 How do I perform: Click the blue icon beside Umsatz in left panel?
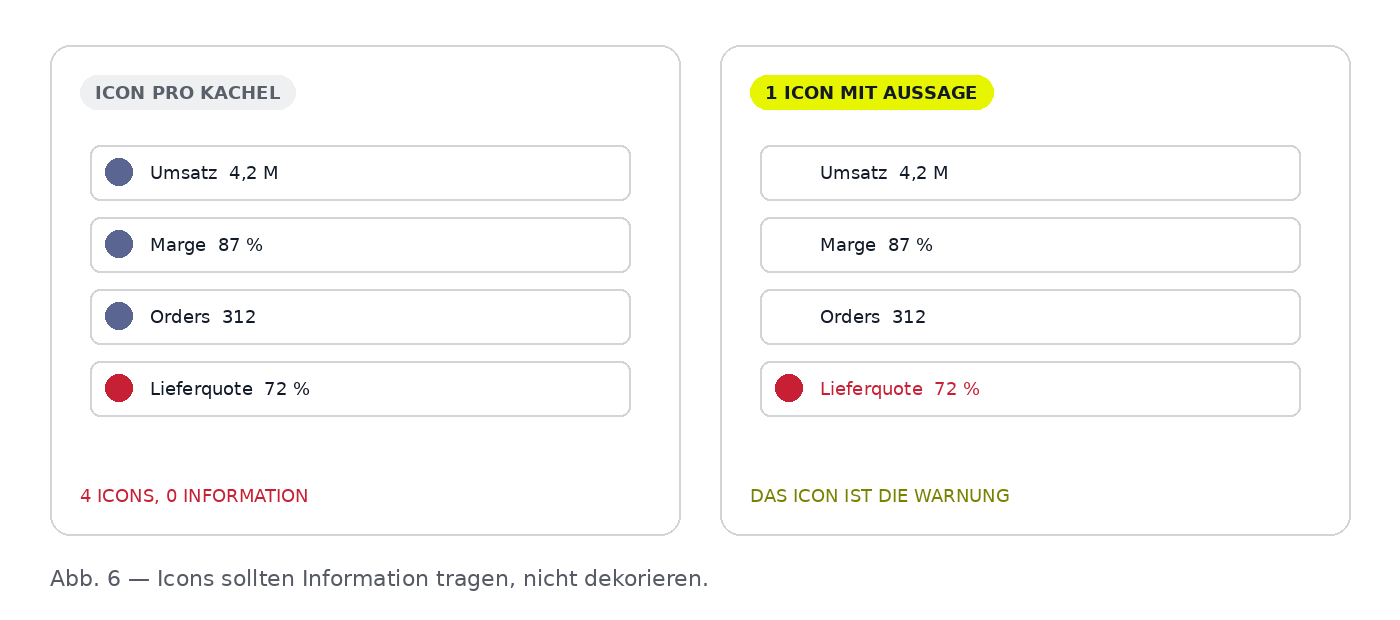coord(119,172)
